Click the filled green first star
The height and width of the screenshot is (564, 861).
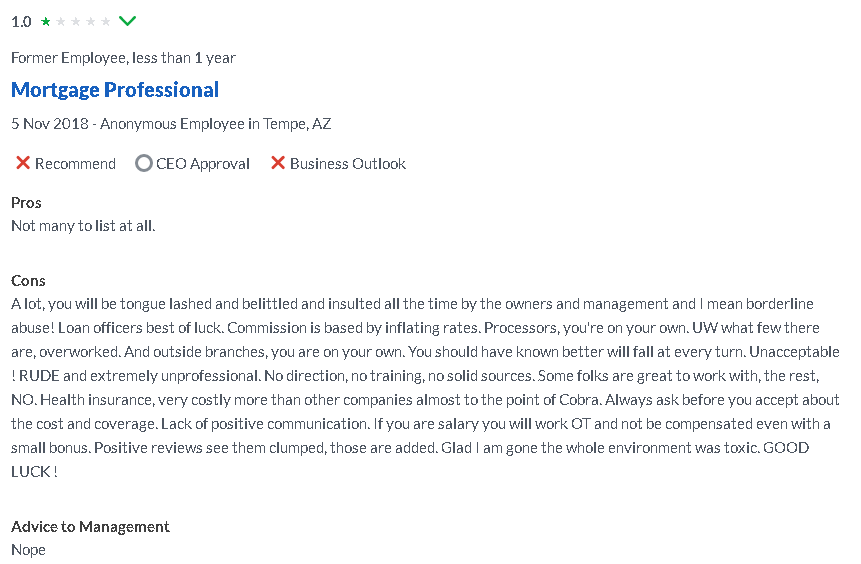point(46,21)
